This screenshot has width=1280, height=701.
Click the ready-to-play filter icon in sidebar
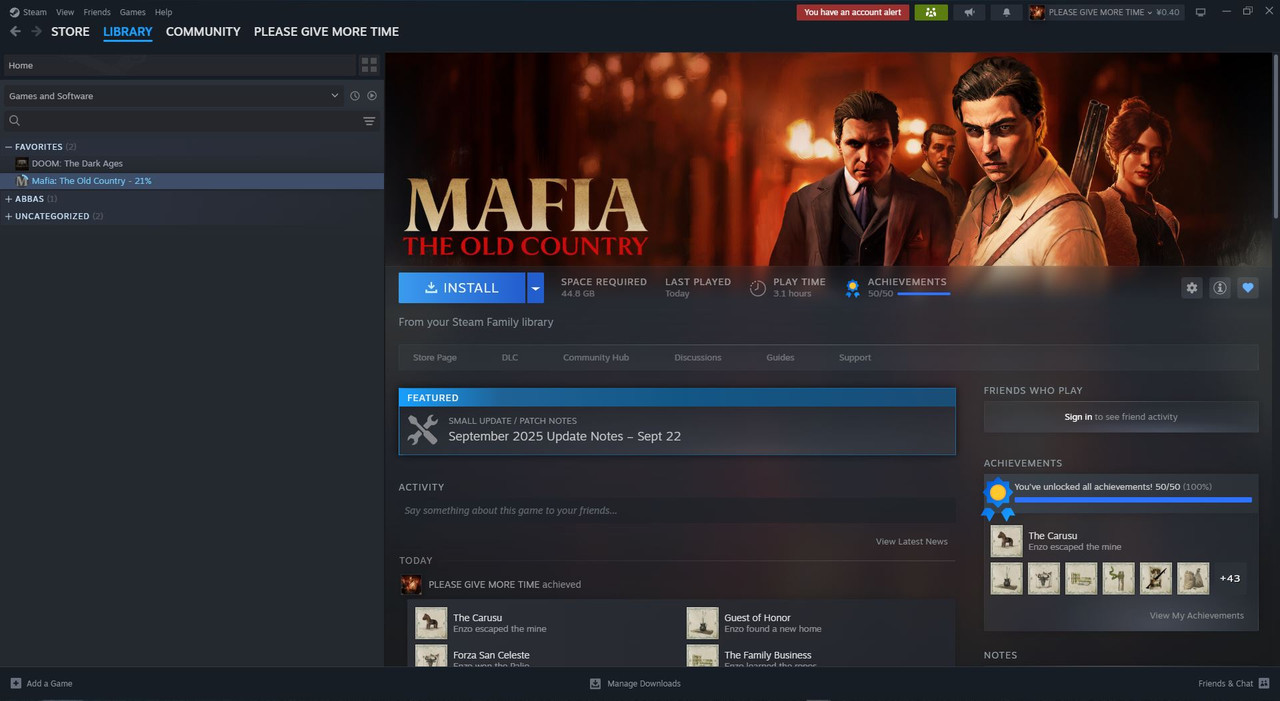pos(371,96)
